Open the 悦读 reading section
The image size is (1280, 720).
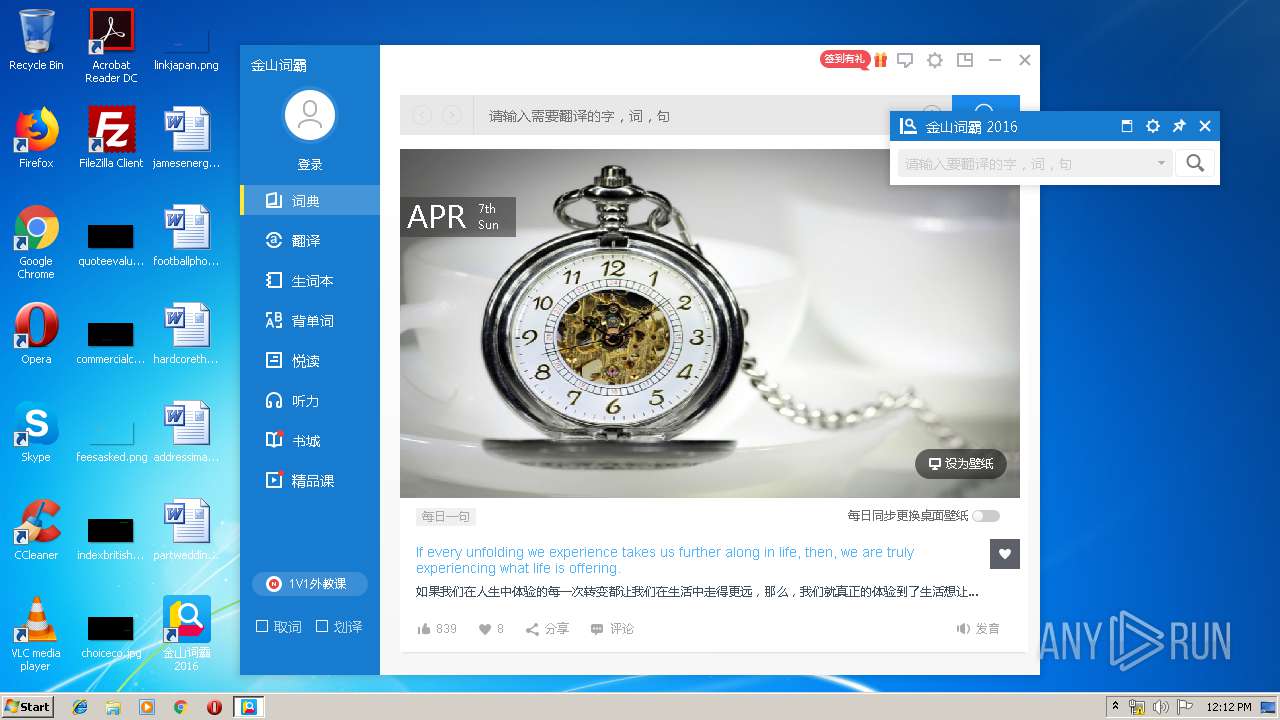tap(310, 361)
